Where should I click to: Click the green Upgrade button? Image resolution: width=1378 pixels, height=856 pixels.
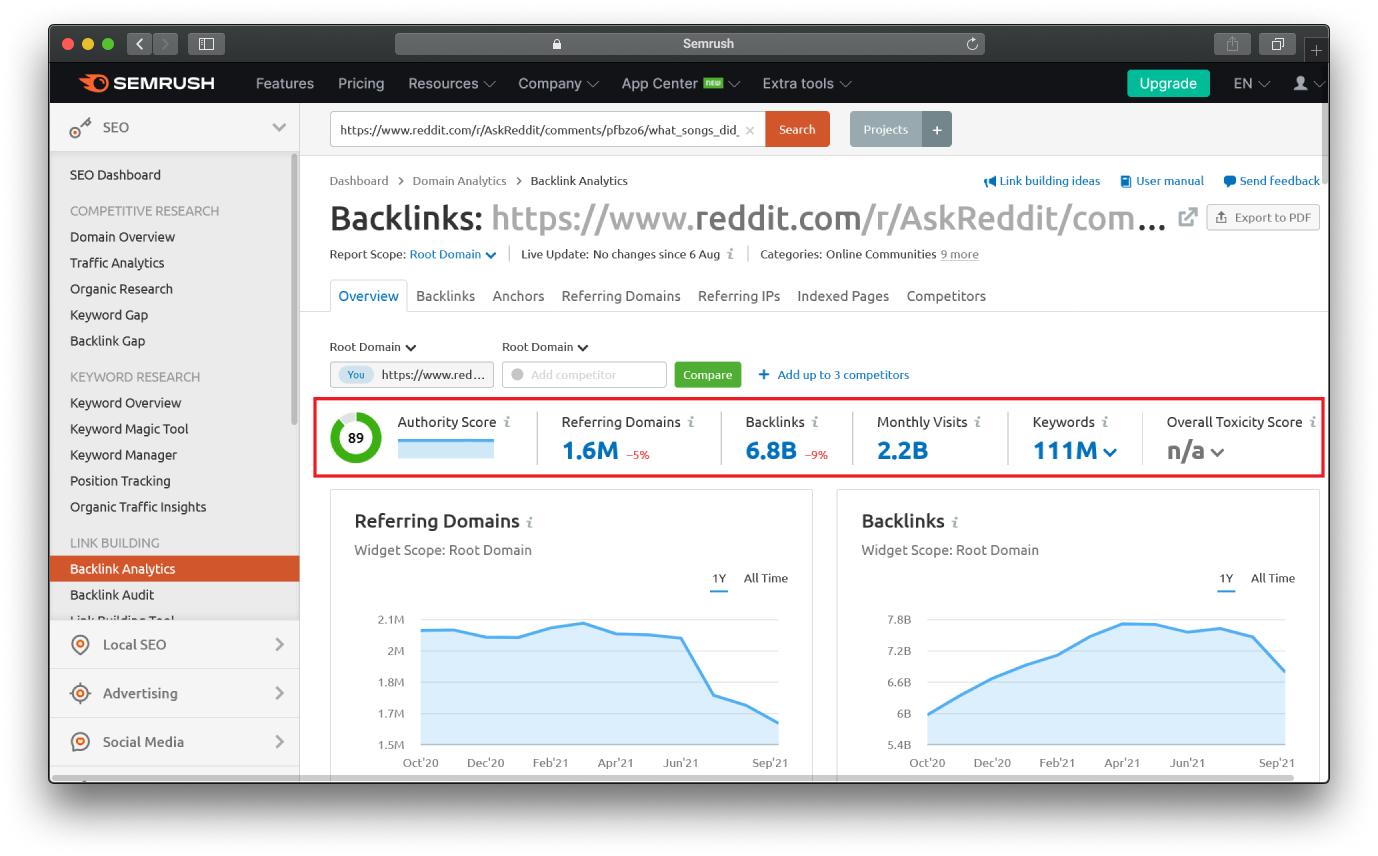[1168, 83]
